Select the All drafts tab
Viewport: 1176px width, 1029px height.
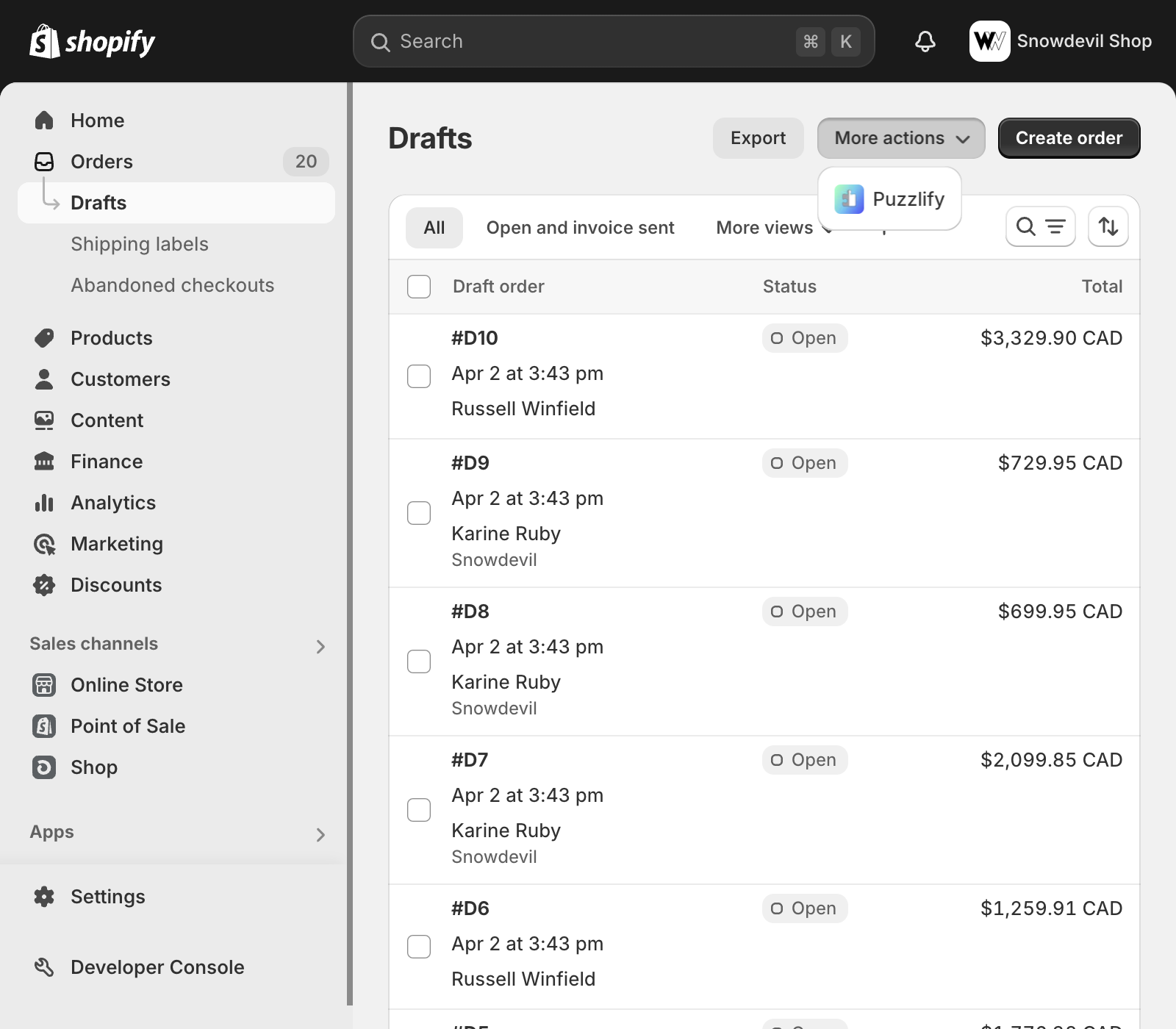click(x=434, y=228)
